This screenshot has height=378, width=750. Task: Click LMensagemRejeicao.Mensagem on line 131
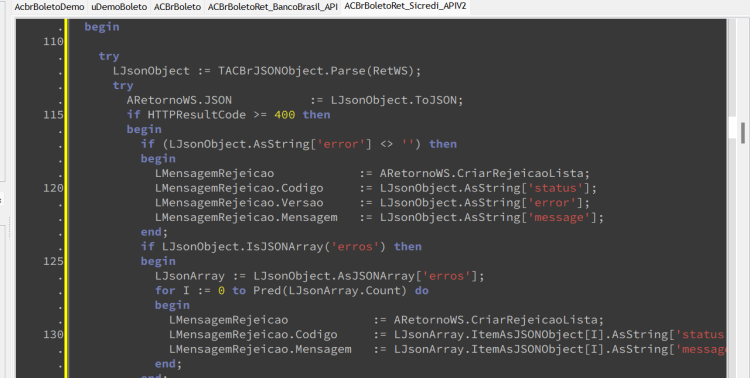tap(260, 349)
